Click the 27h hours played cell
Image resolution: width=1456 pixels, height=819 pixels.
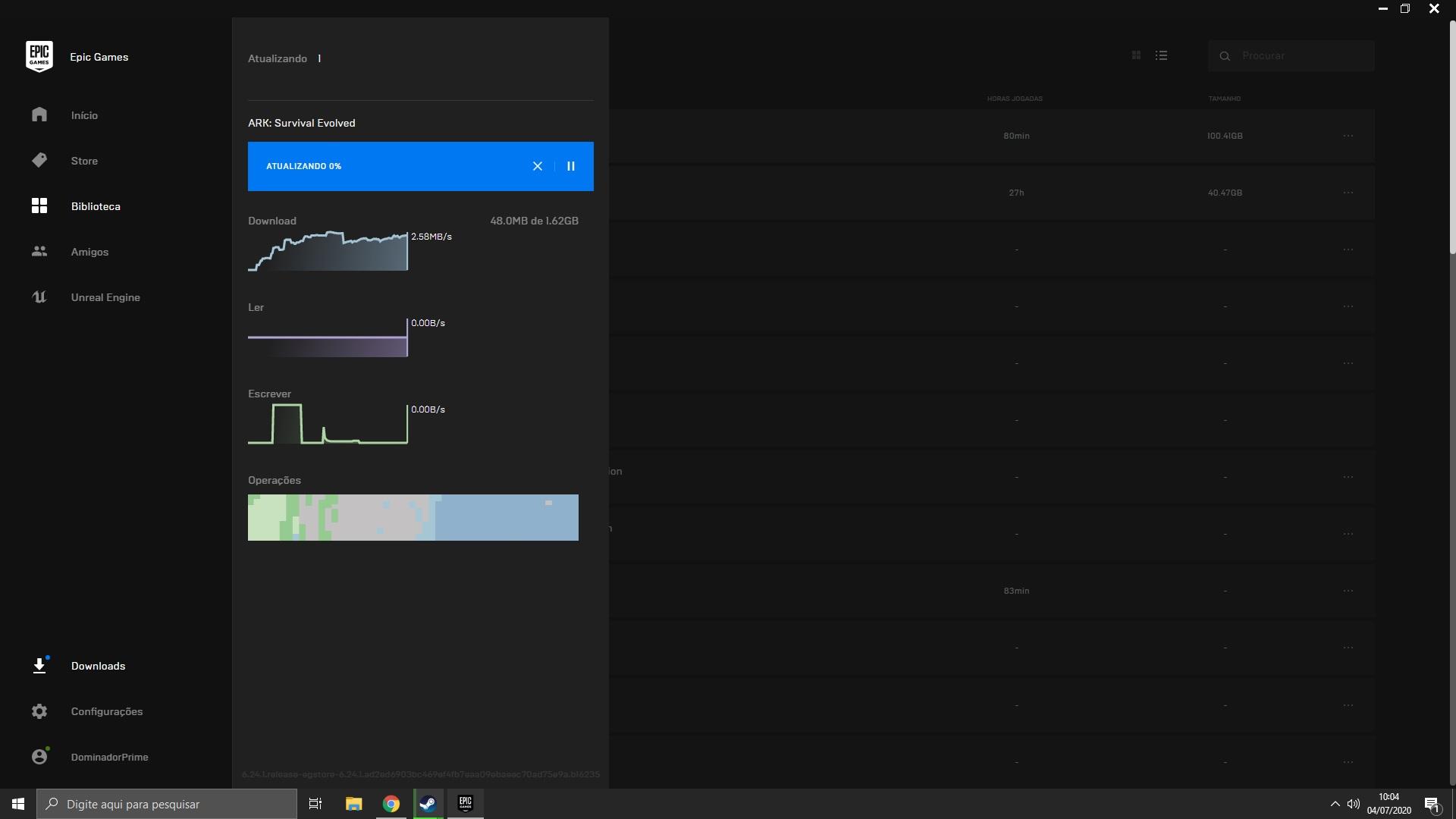point(1016,193)
